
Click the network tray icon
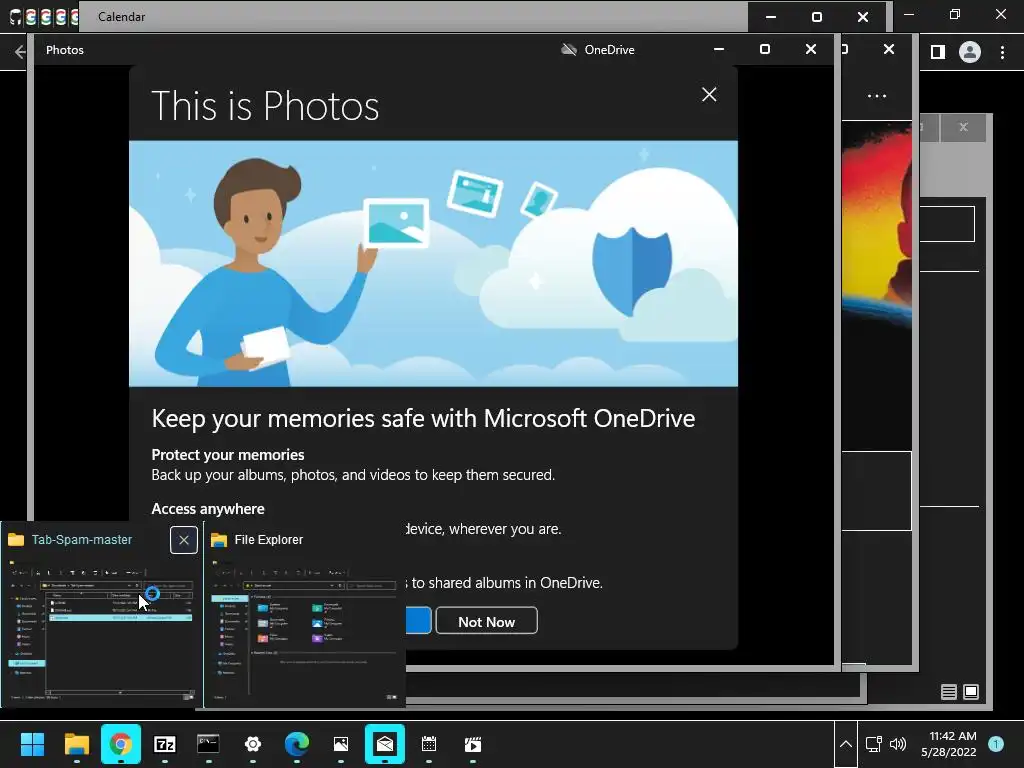[873, 744]
